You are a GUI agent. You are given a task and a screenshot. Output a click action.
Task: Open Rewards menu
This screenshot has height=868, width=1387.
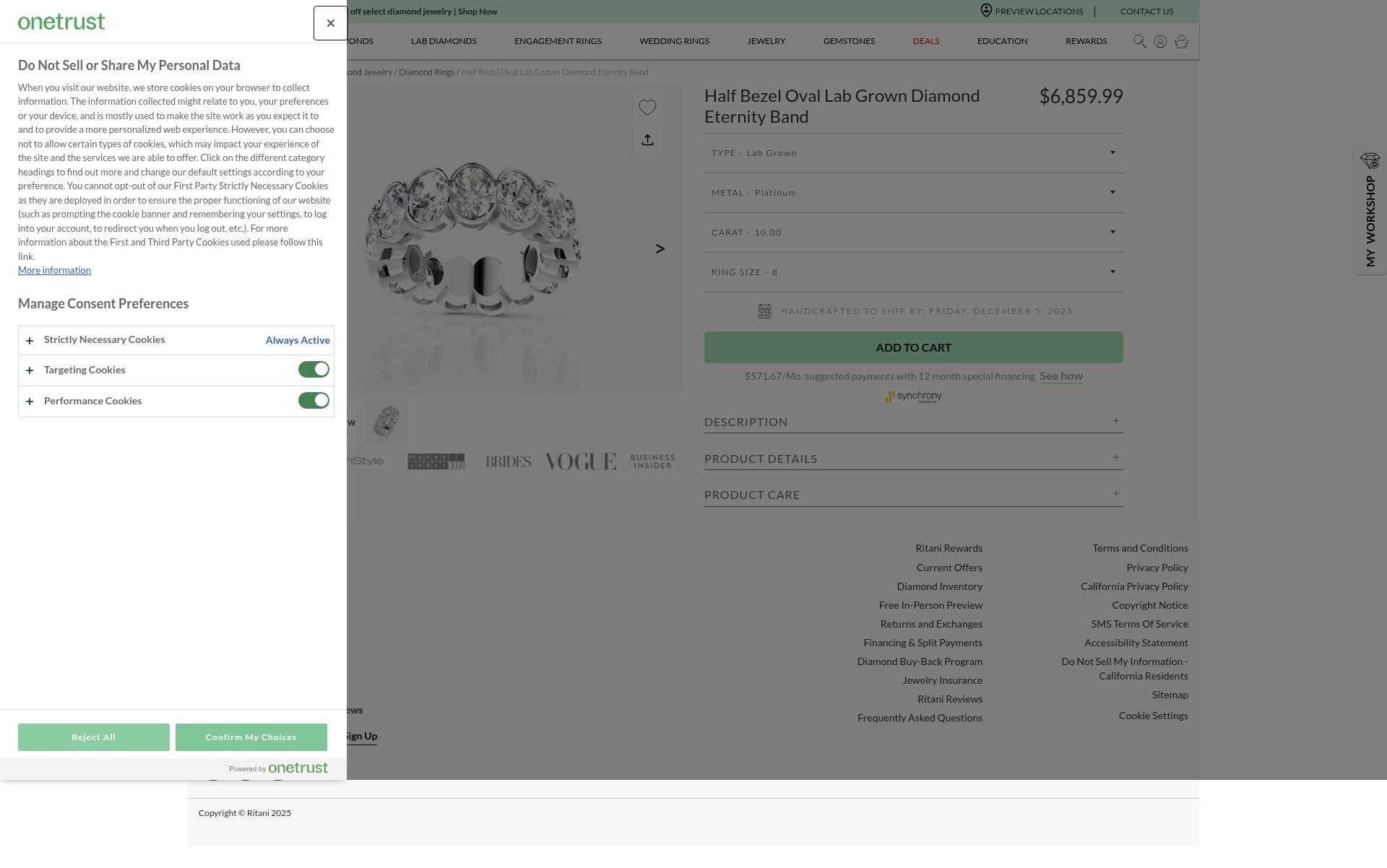point(1086,41)
